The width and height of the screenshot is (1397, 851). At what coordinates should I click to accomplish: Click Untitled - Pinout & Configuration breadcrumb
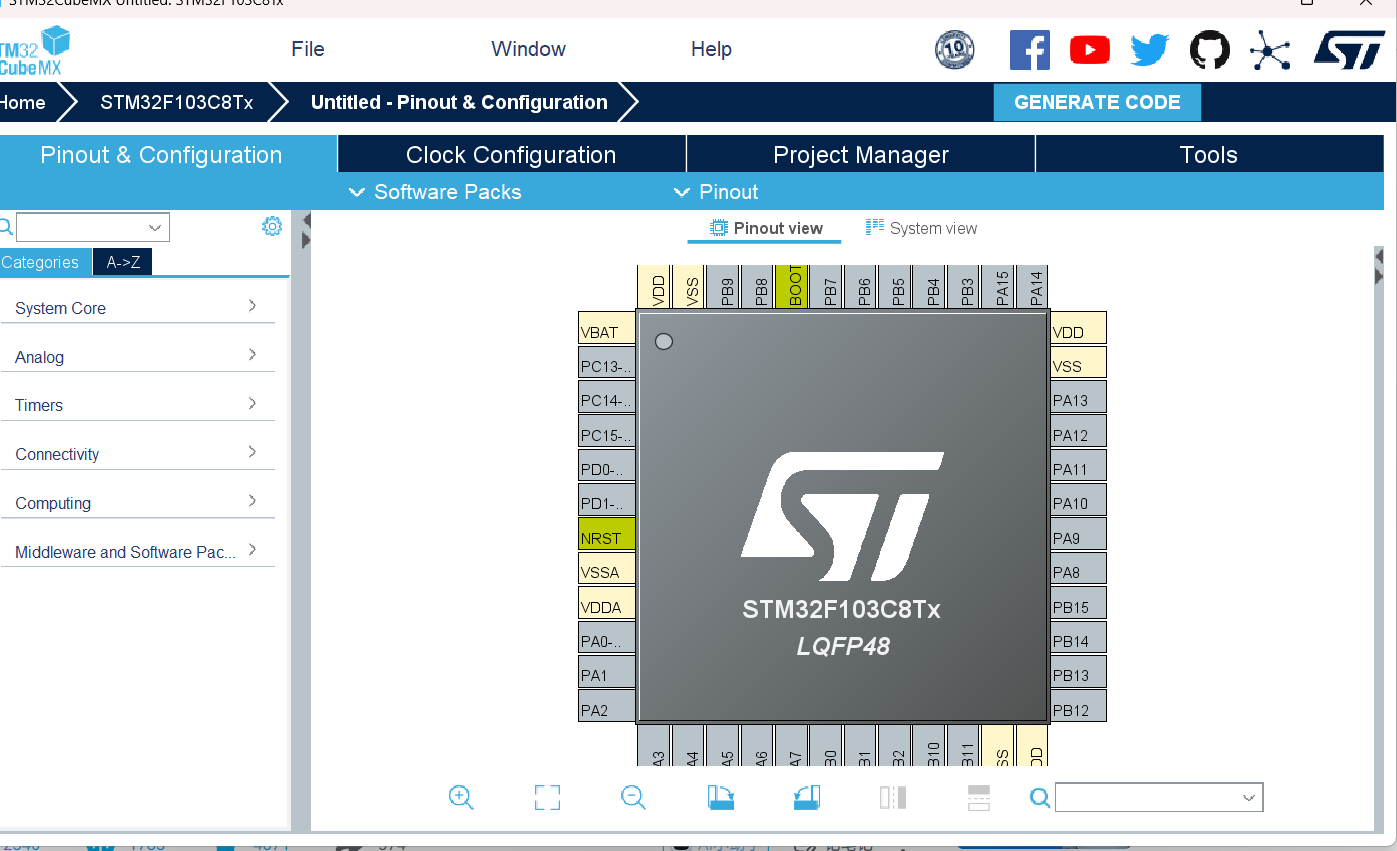coord(459,102)
